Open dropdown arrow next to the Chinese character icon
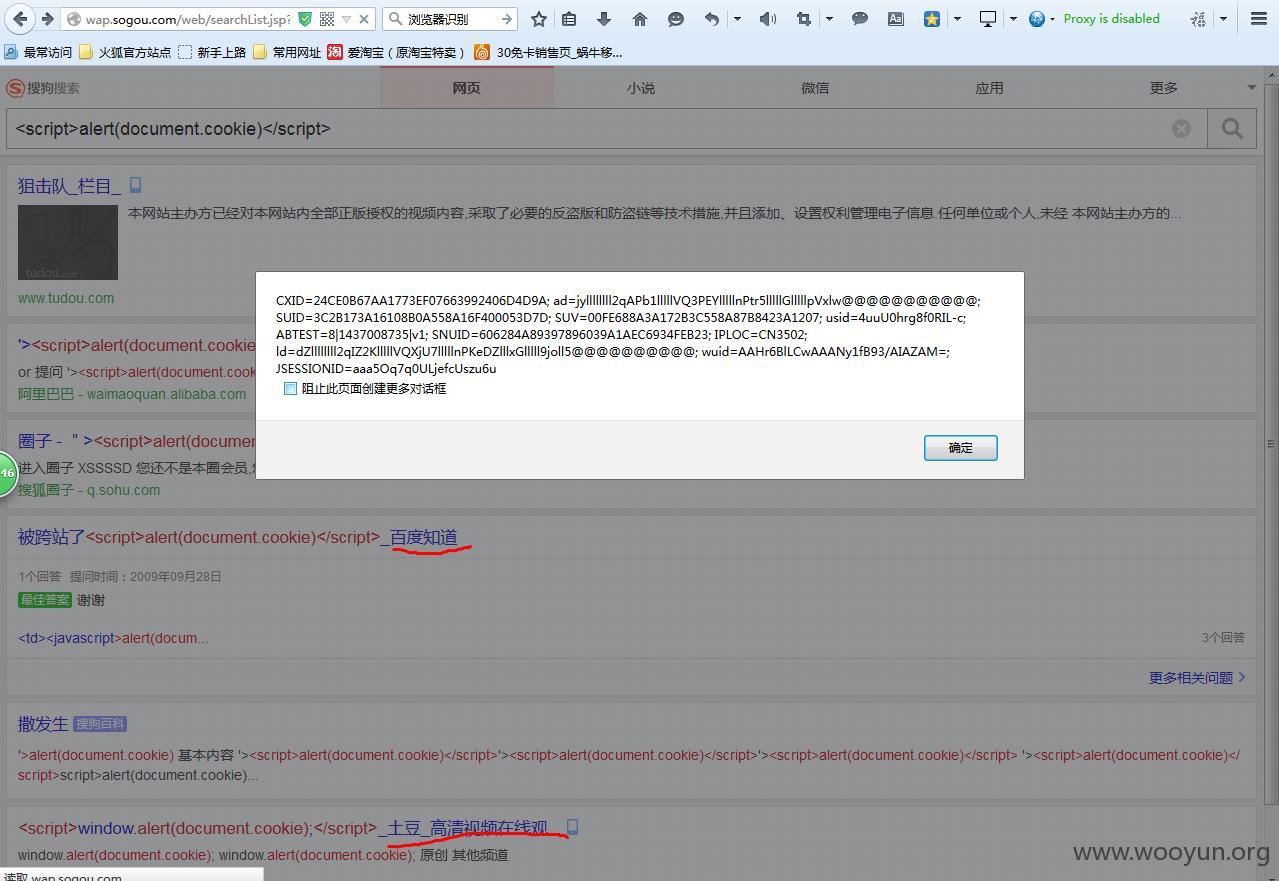Screen dimensions: 1279x881 coord(1223,18)
